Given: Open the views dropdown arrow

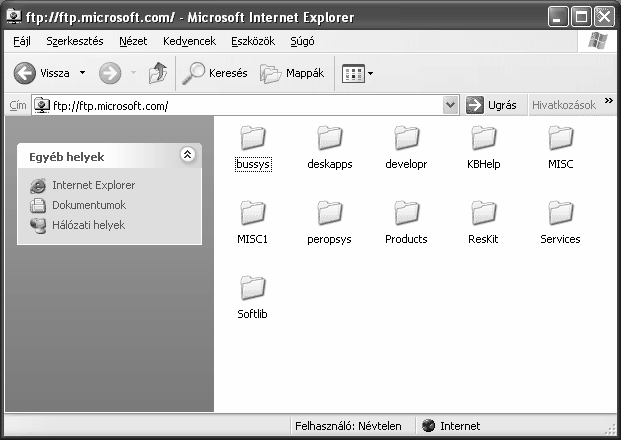Looking at the screenshot, I should point(370,73).
